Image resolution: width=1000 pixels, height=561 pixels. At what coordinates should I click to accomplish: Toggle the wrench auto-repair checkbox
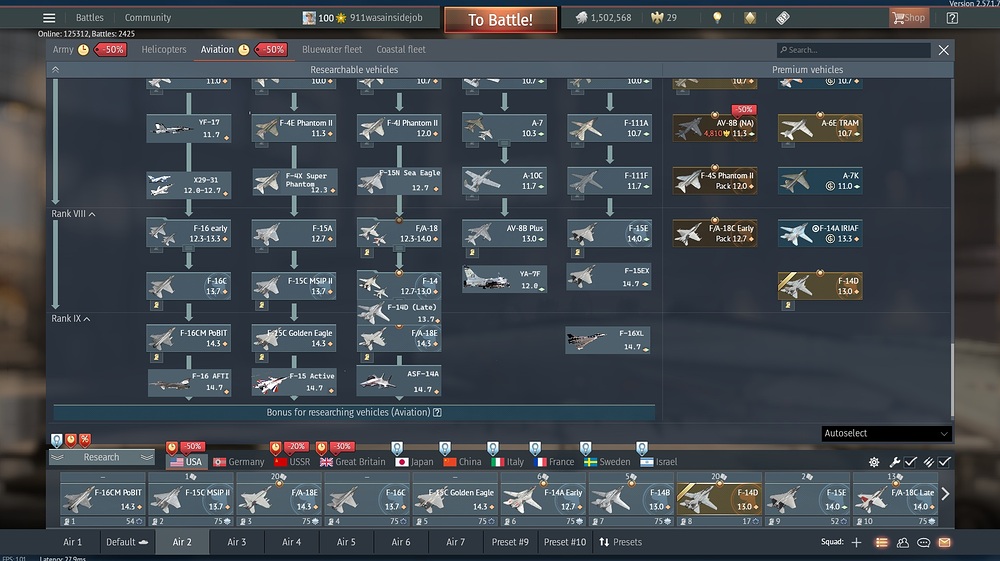pos(911,462)
